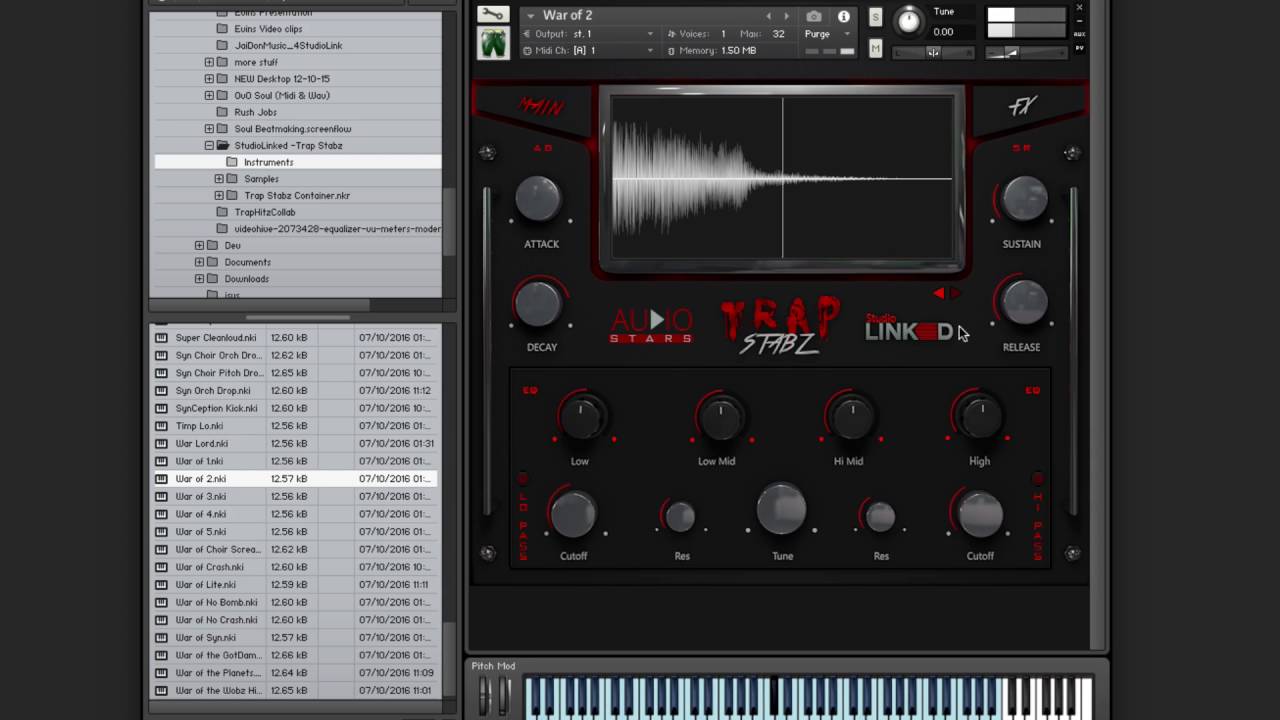Toggle the LO PASS filter switch

point(522,480)
